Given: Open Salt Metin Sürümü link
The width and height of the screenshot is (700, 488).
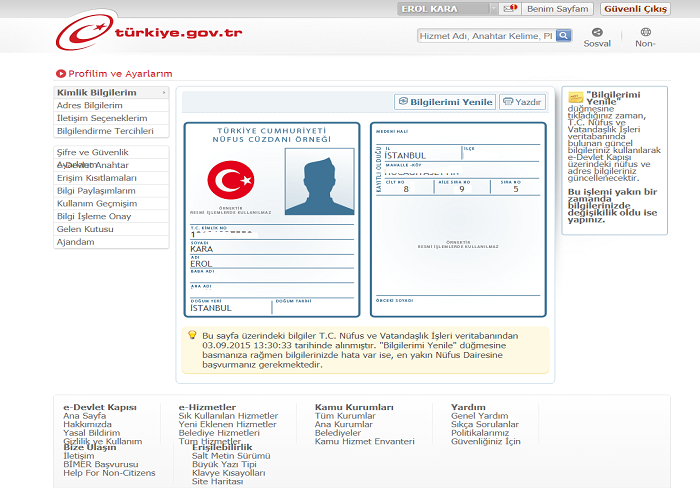Looking at the screenshot, I should 231,456.
